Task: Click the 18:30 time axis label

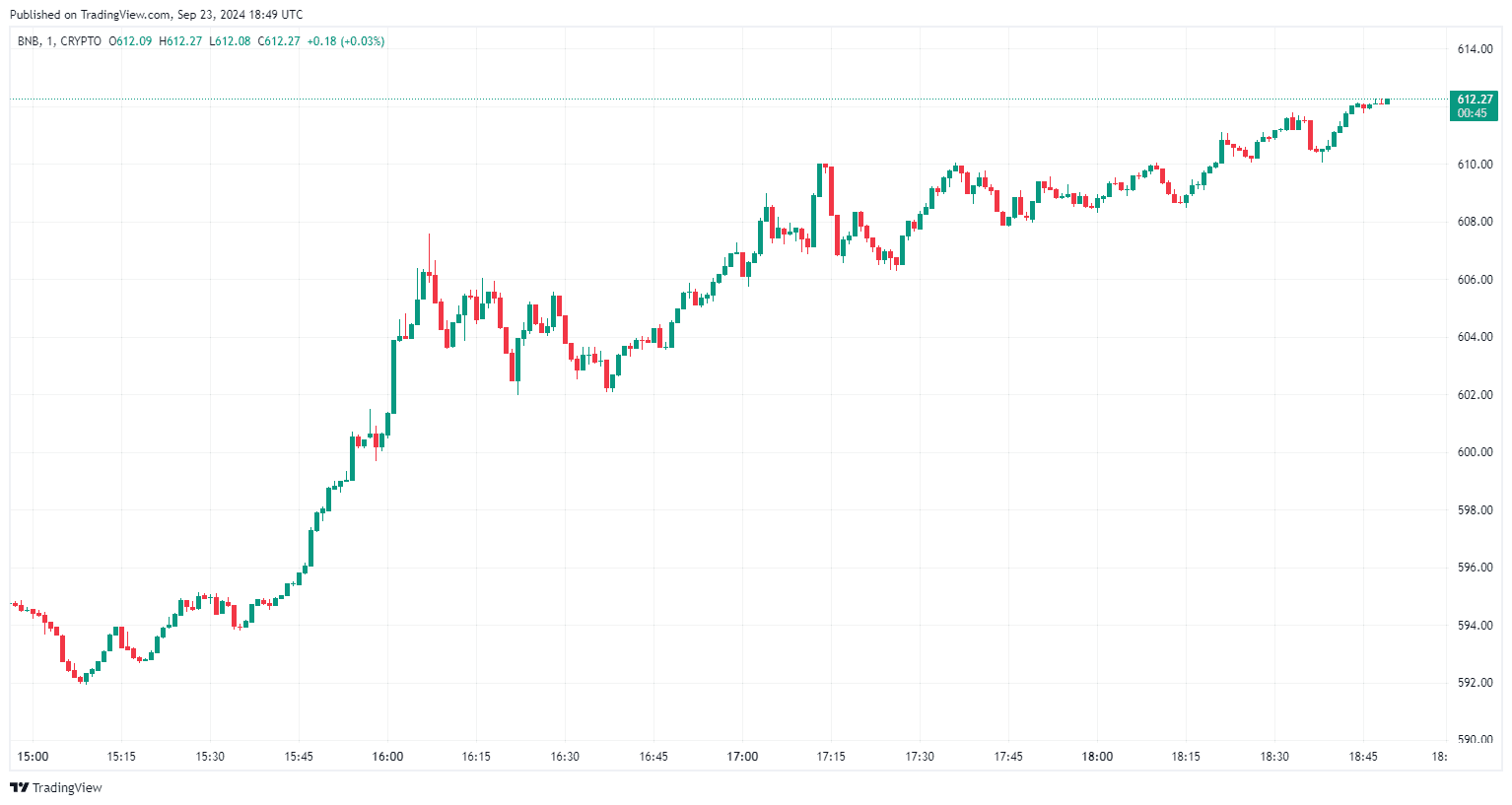Action: click(x=1274, y=757)
